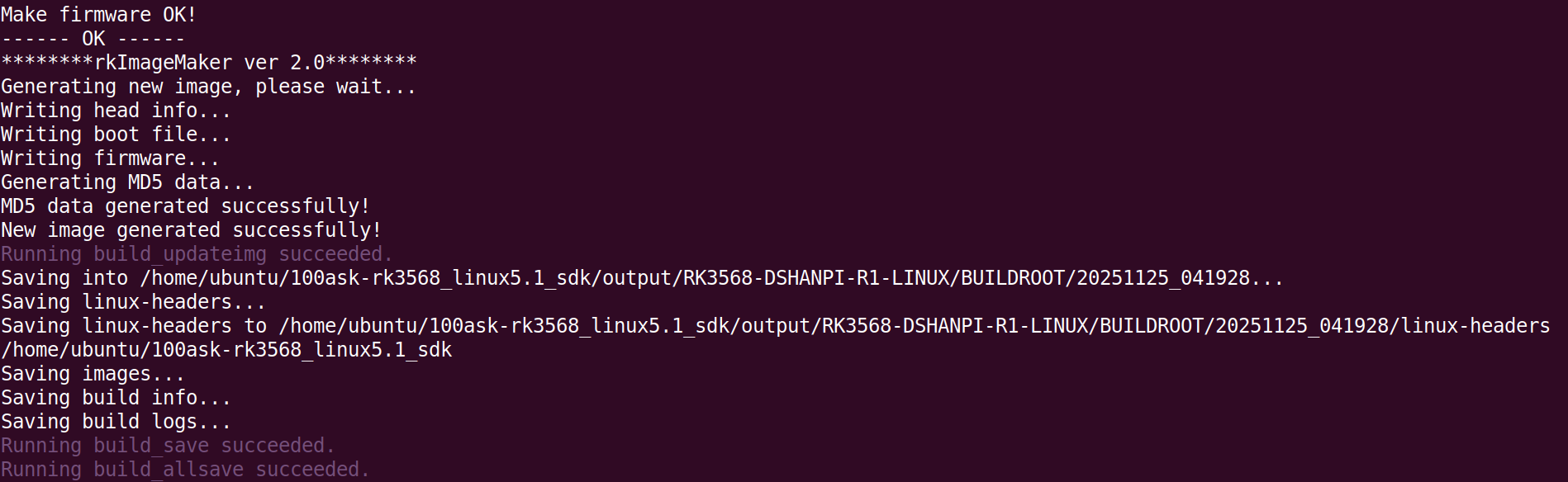Click "Generating new image, please wait..." line
This screenshot has width=1568, height=482.
208,87
